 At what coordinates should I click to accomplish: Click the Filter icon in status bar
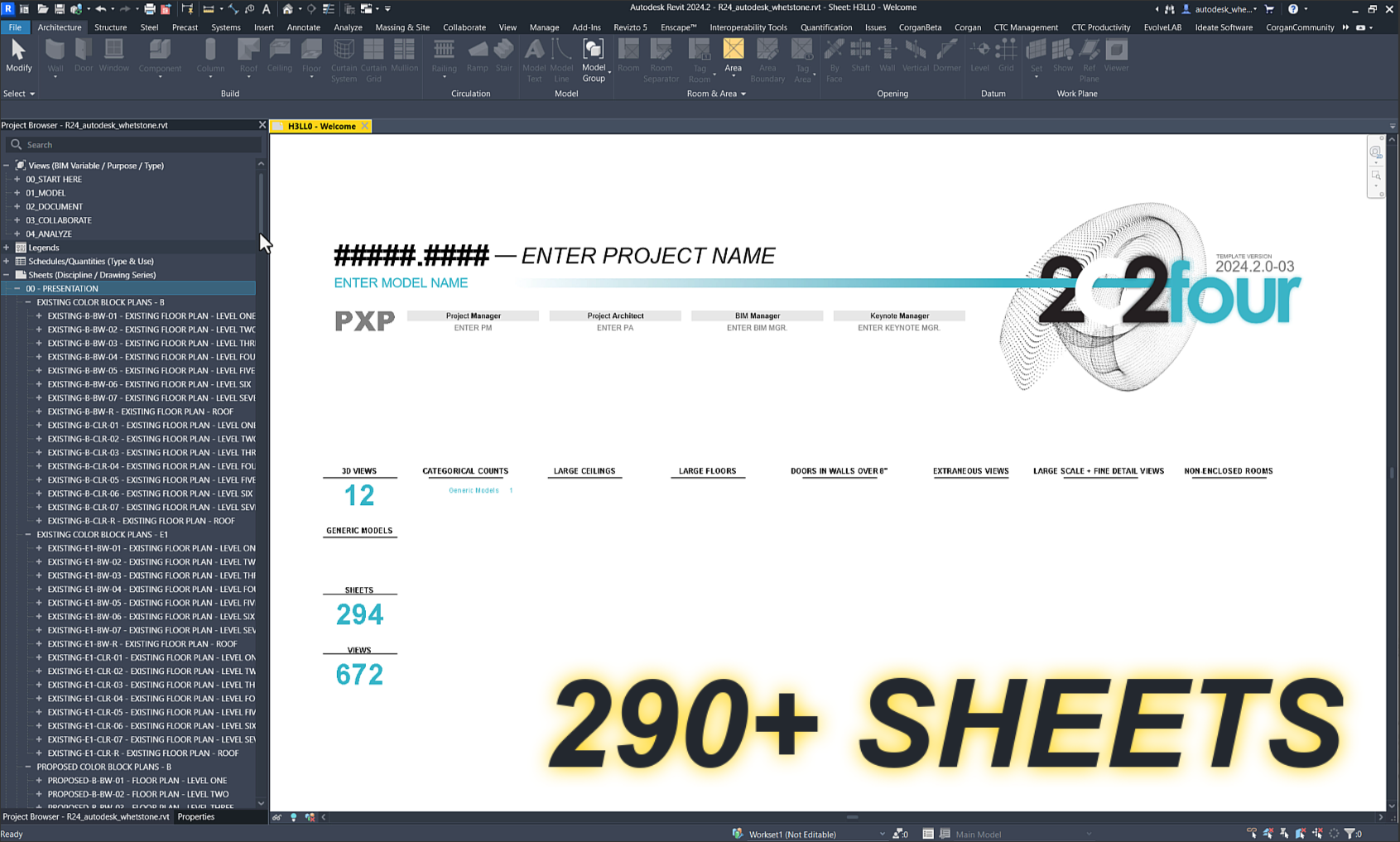tap(1351, 834)
